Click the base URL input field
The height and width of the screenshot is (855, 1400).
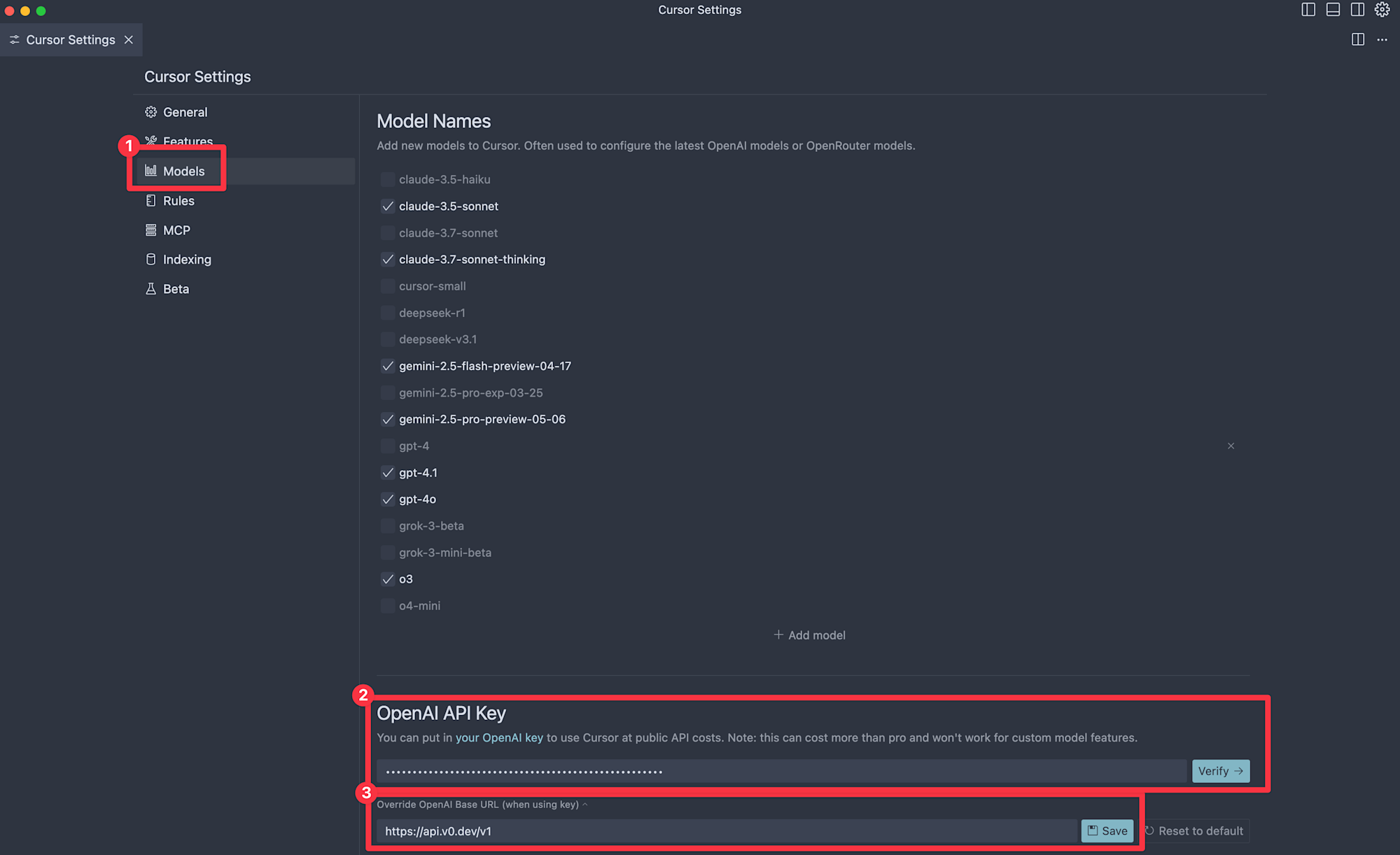click(x=727, y=831)
